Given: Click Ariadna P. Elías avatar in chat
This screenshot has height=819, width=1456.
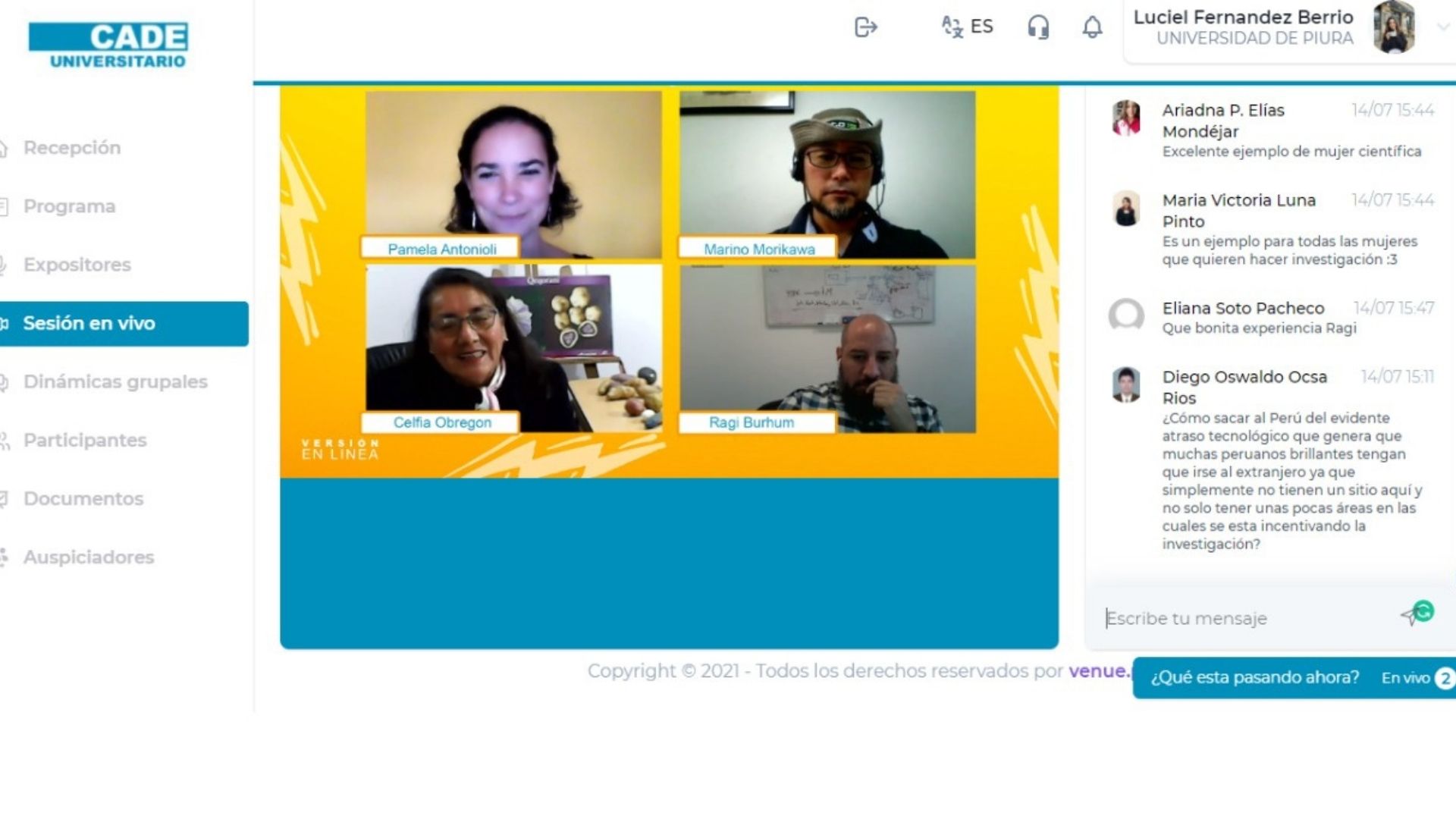Looking at the screenshot, I should point(1126,118).
